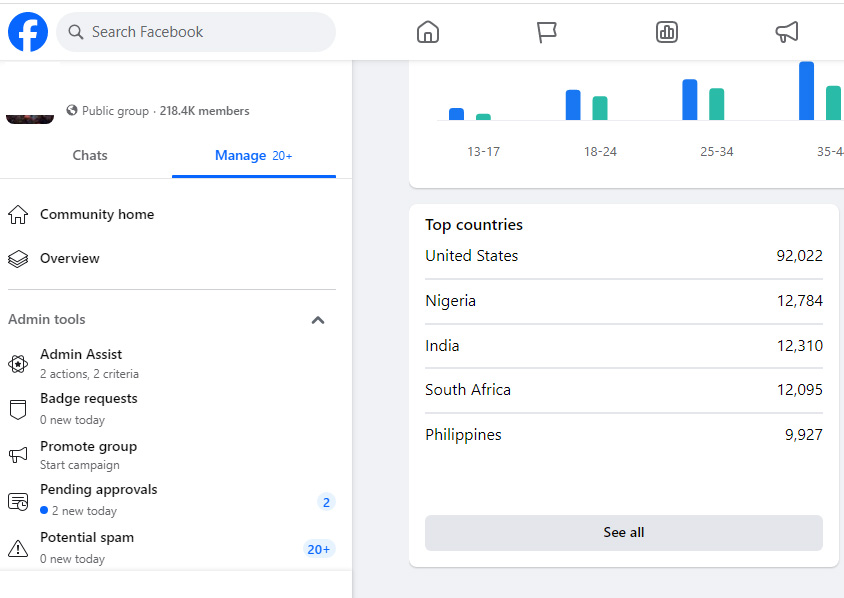The image size is (844, 598).
Task: Focus the Search Facebook field
Action: coord(196,32)
